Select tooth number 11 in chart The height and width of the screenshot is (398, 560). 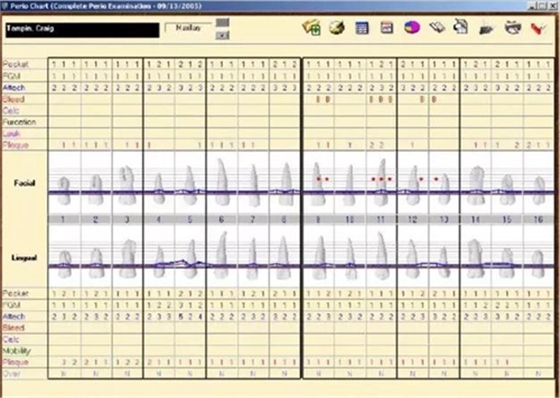pyautogui.click(x=381, y=219)
